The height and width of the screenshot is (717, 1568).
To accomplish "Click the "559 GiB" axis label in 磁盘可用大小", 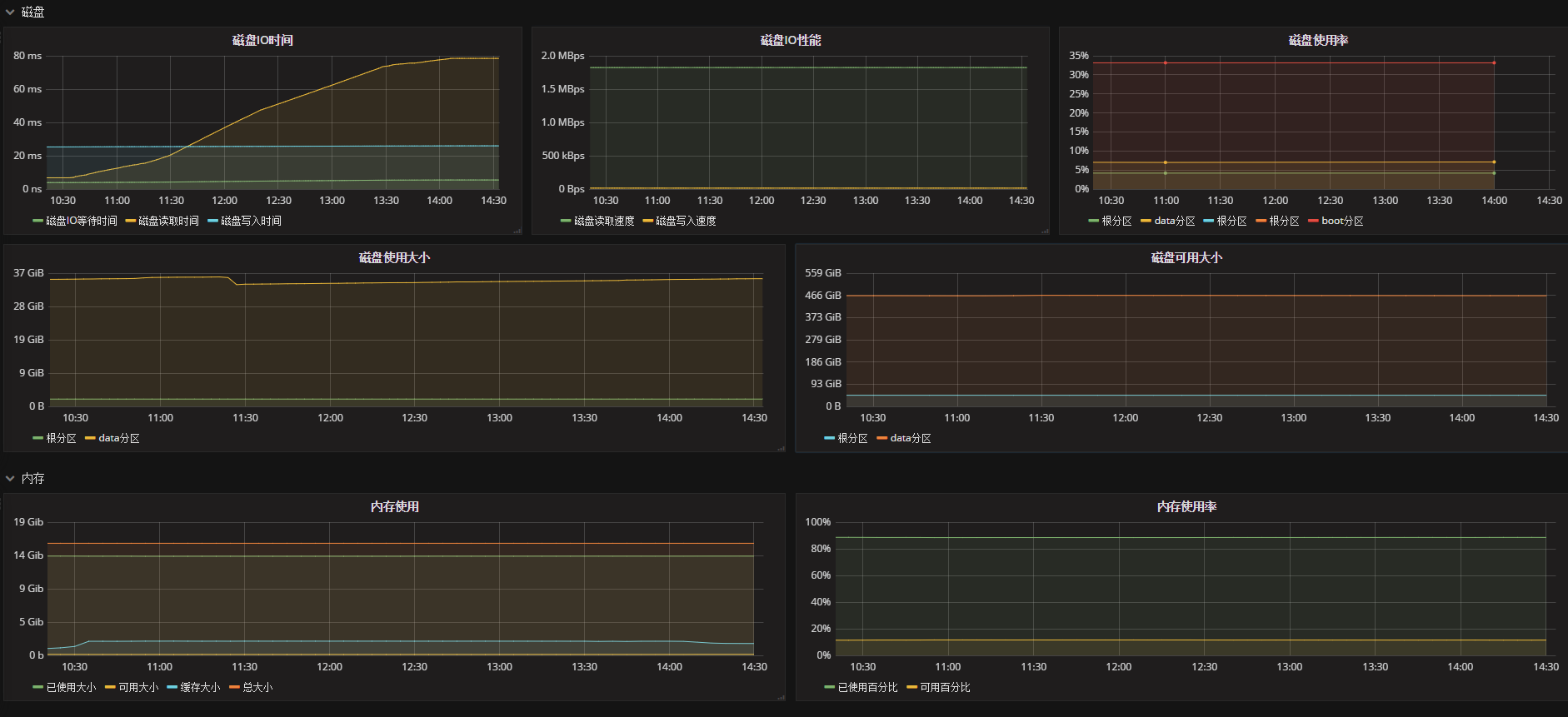I will pyautogui.click(x=823, y=273).
